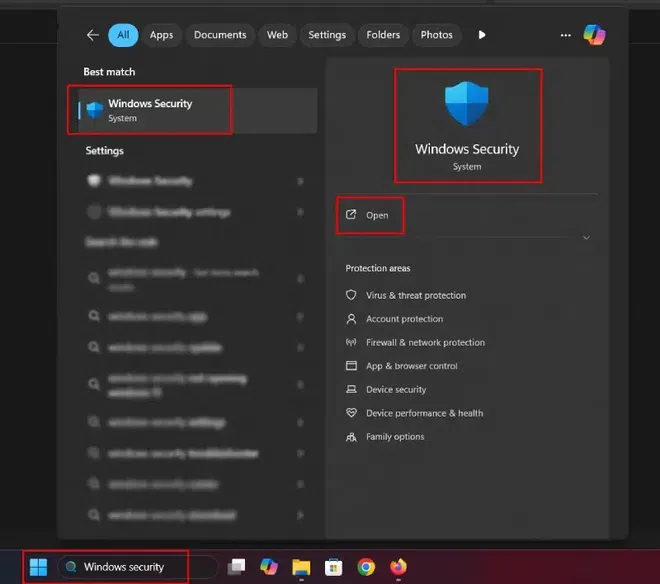
Task: Click the Virus & threat protection shield icon
Action: (351, 295)
